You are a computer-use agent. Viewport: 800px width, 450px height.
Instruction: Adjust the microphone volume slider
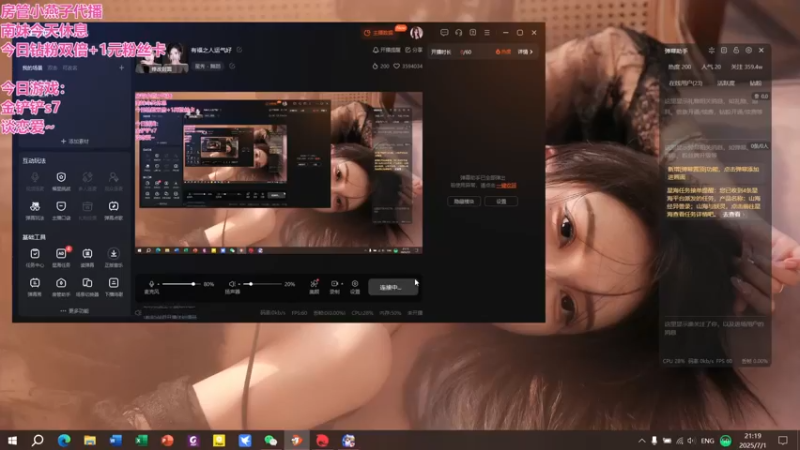[x=179, y=284]
